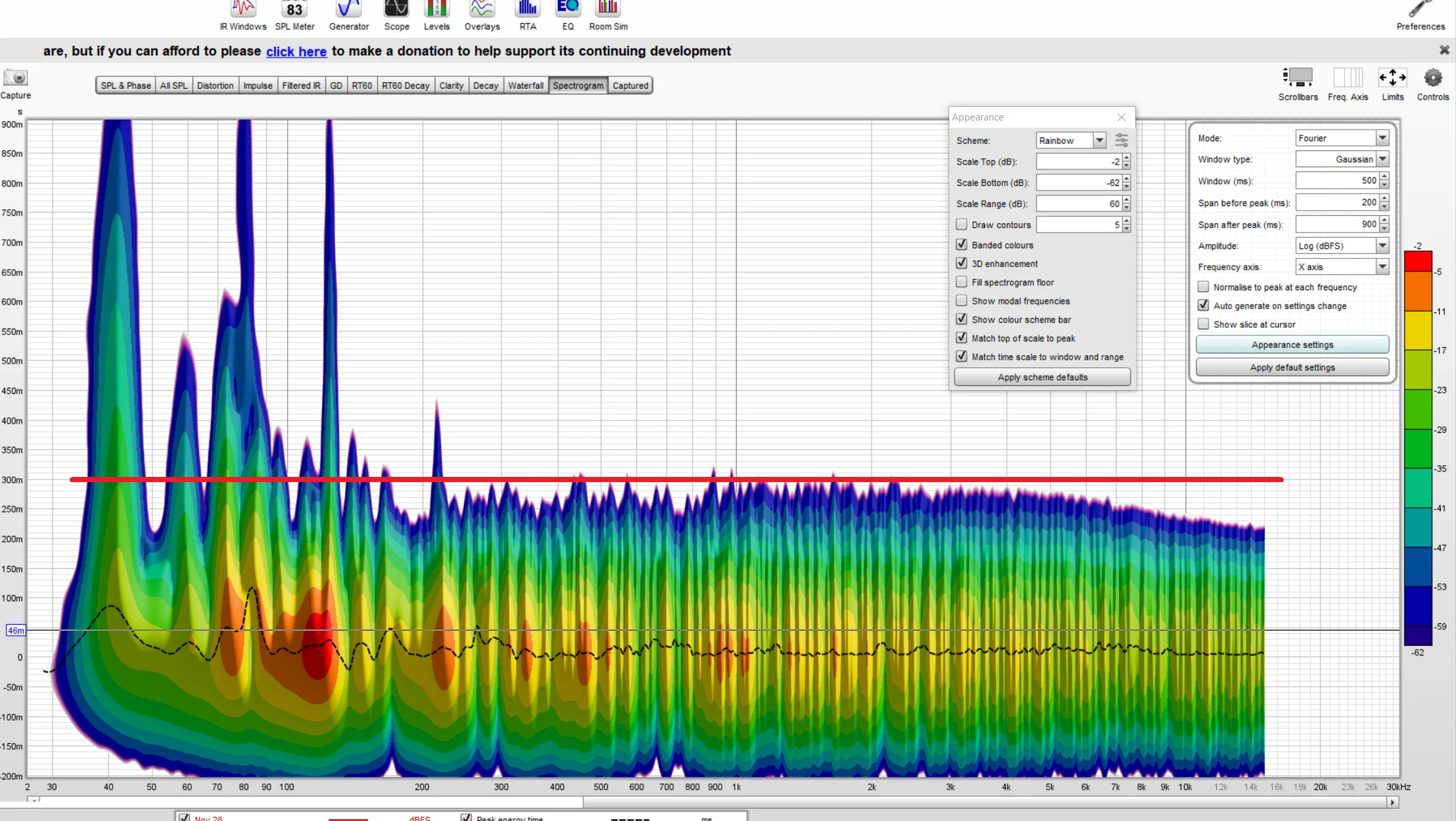Open the SPL Meter
Image resolution: width=1456 pixels, height=821 pixels.
tap(295, 15)
